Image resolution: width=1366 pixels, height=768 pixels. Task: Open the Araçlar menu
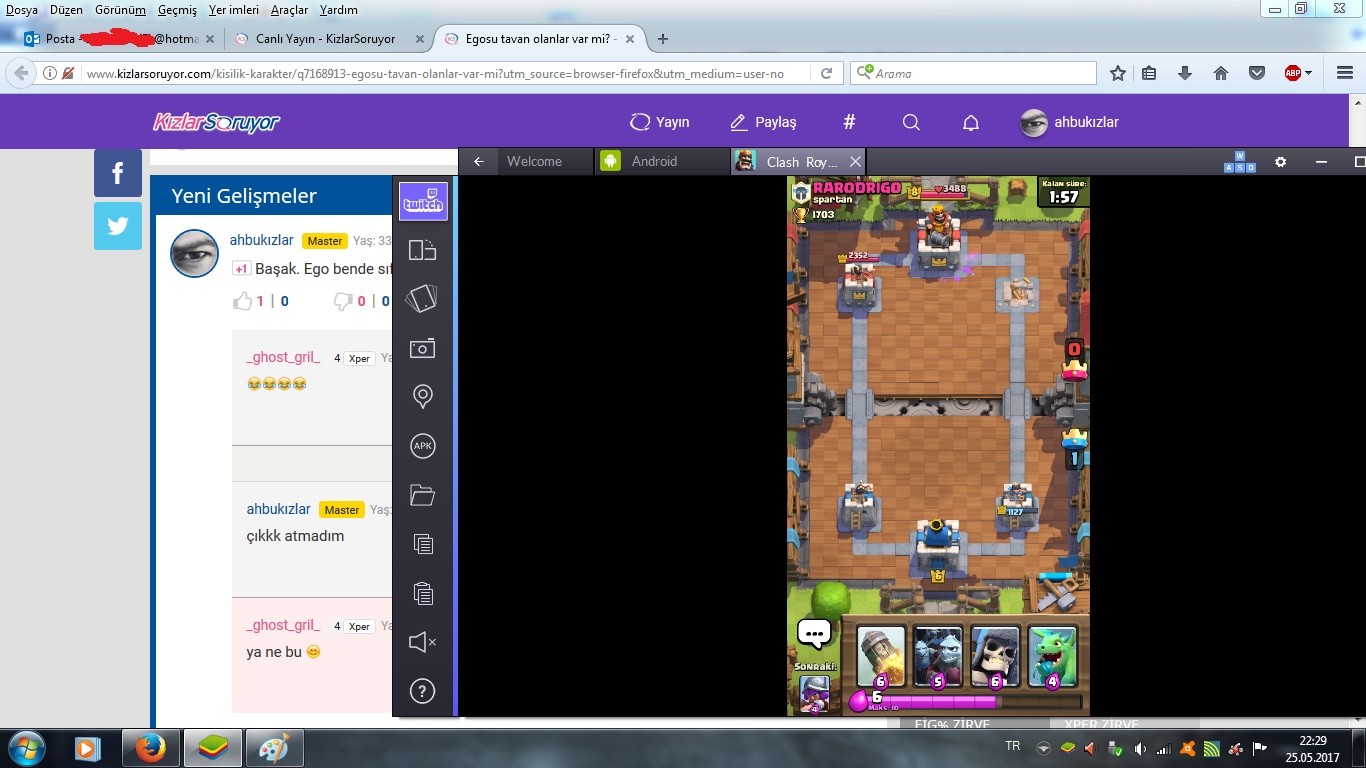coord(289,10)
